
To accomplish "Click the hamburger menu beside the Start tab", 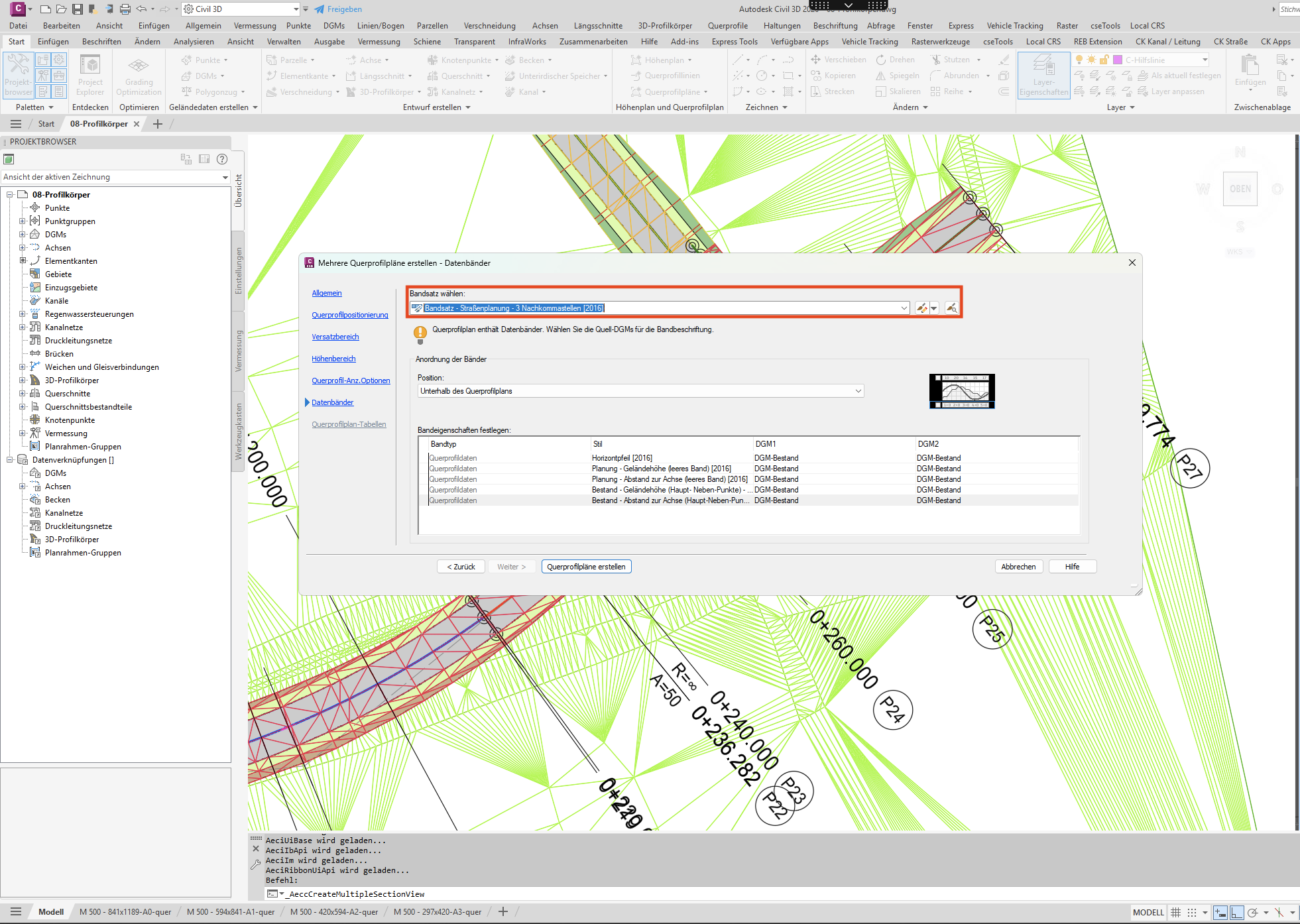I will click(x=16, y=124).
